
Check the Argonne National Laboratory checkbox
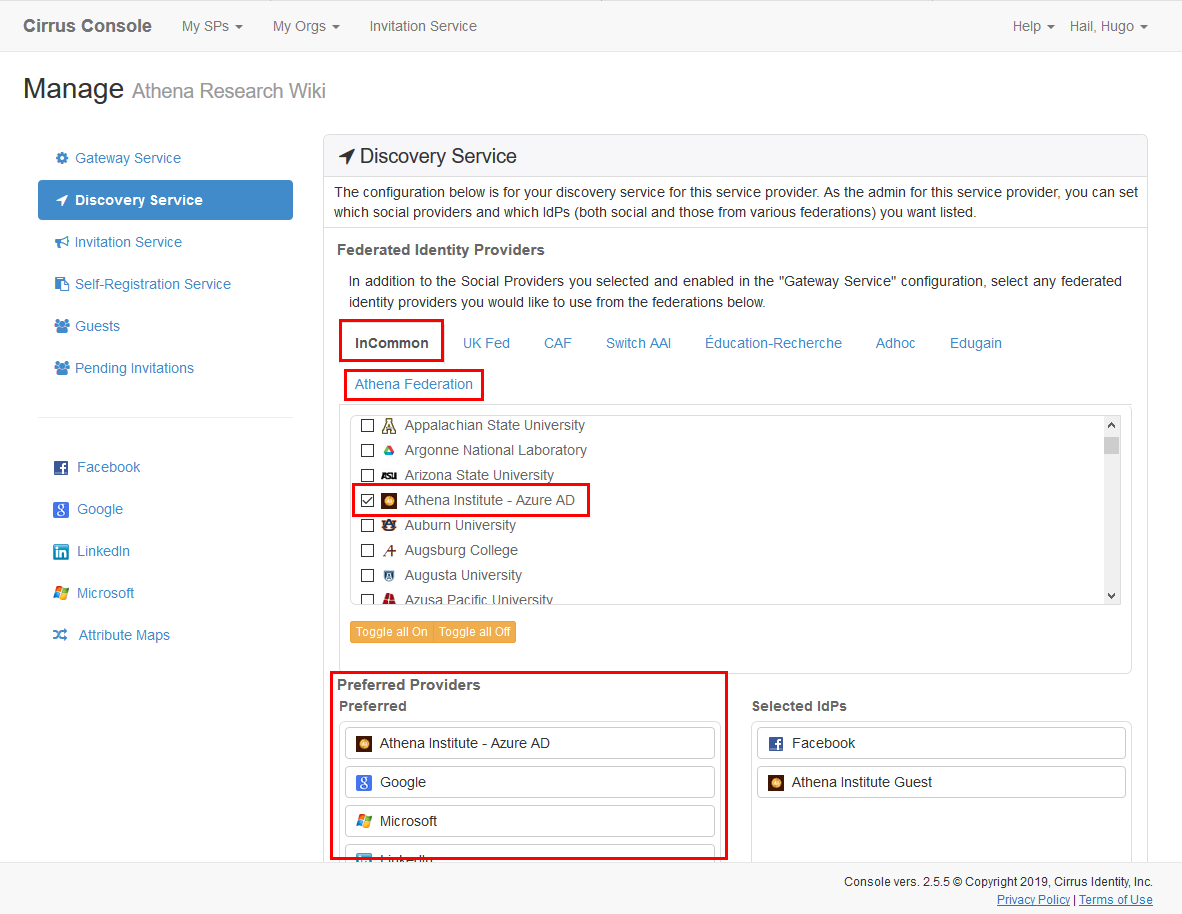coord(367,451)
